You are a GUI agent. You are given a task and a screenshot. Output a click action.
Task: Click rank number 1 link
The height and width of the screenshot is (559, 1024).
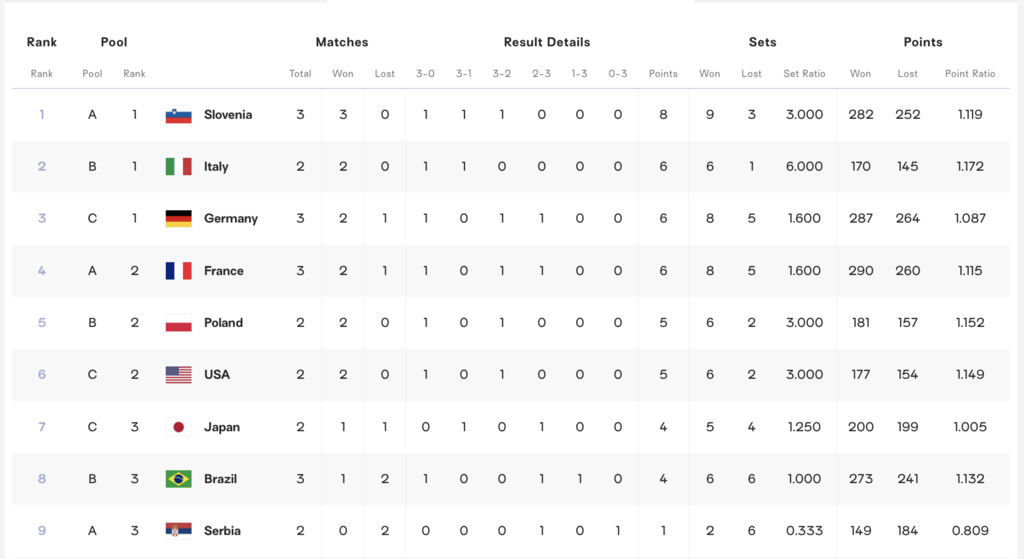pos(42,115)
